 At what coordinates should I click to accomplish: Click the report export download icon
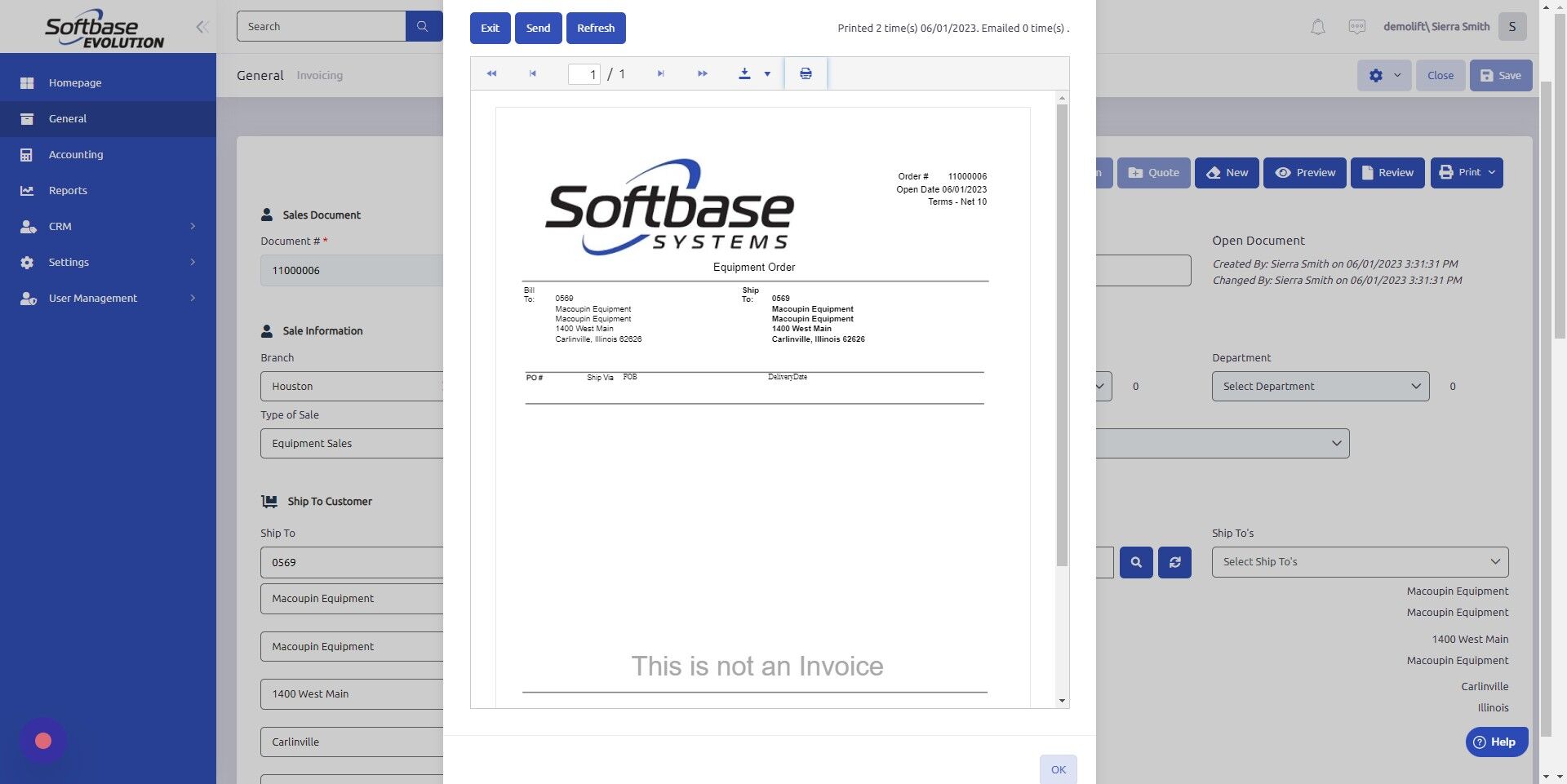pyautogui.click(x=744, y=73)
